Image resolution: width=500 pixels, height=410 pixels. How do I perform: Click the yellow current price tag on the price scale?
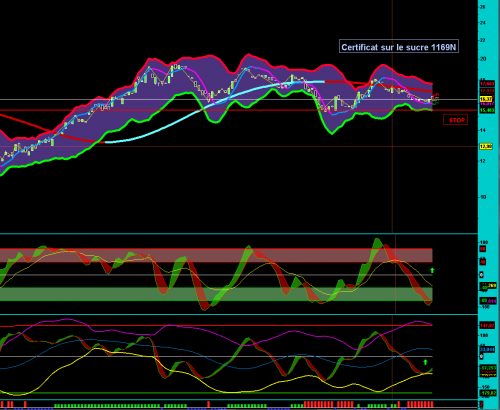pyautogui.click(x=486, y=99)
